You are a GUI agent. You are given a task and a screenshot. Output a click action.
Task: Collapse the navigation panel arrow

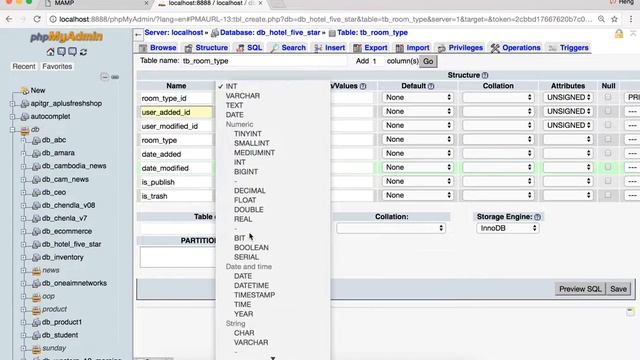click(138, 34)
